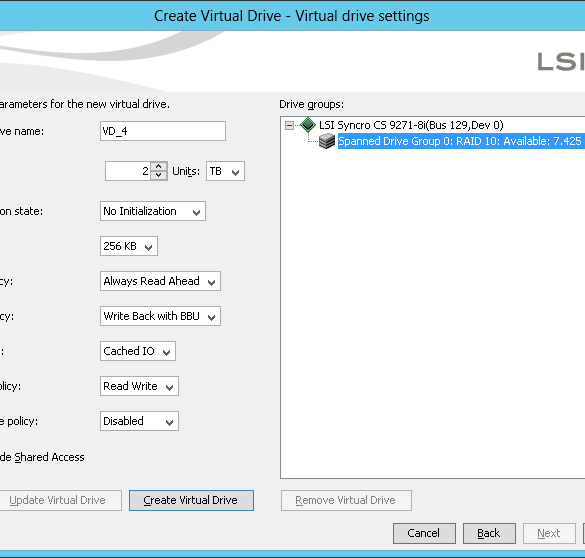
Task: Click the Spanned Drive Group disk stack icon
Action: tap(327, 141)
